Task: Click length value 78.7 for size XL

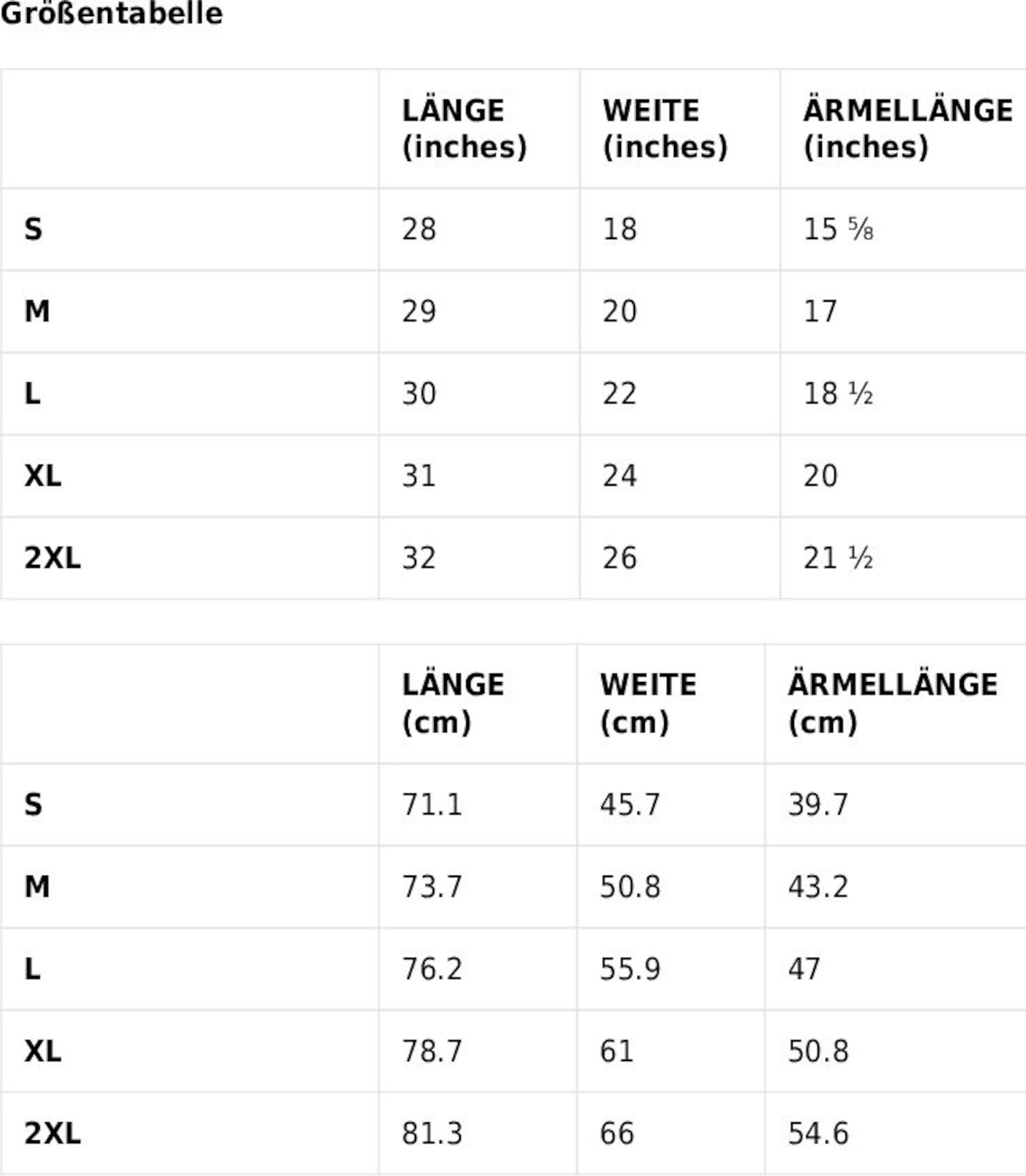Action: click(x=432, y=1051)
